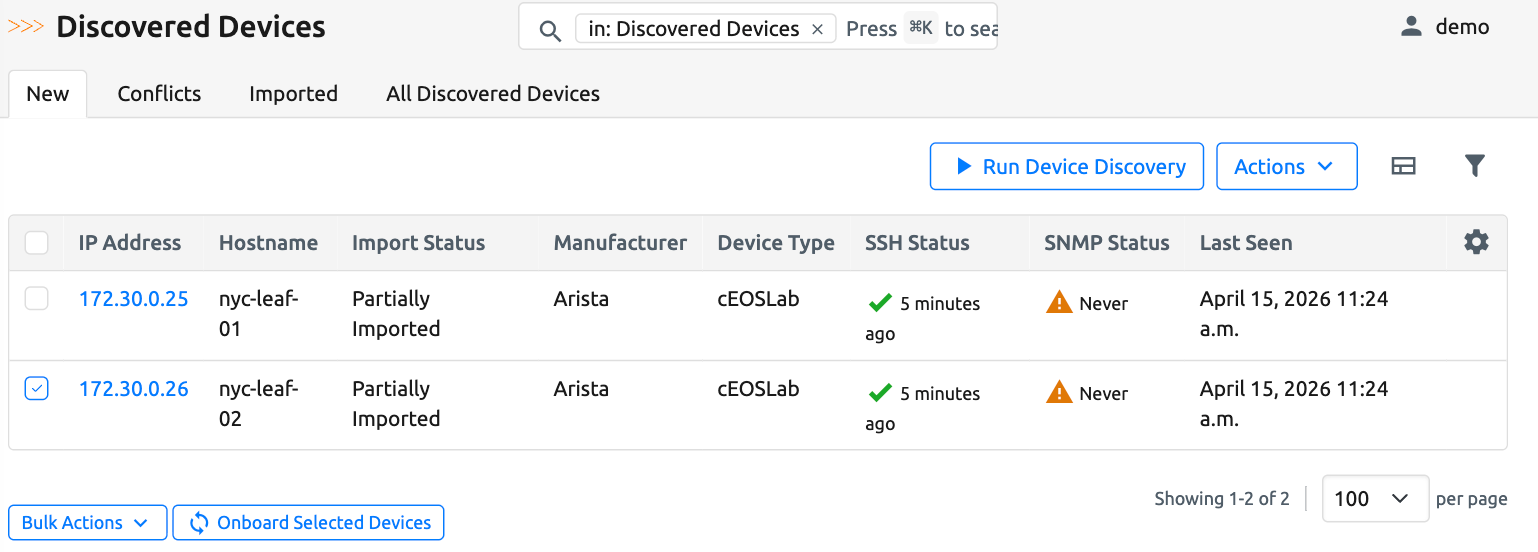Click green SSH checkmark for 172.30.0.25

(880, 303)
